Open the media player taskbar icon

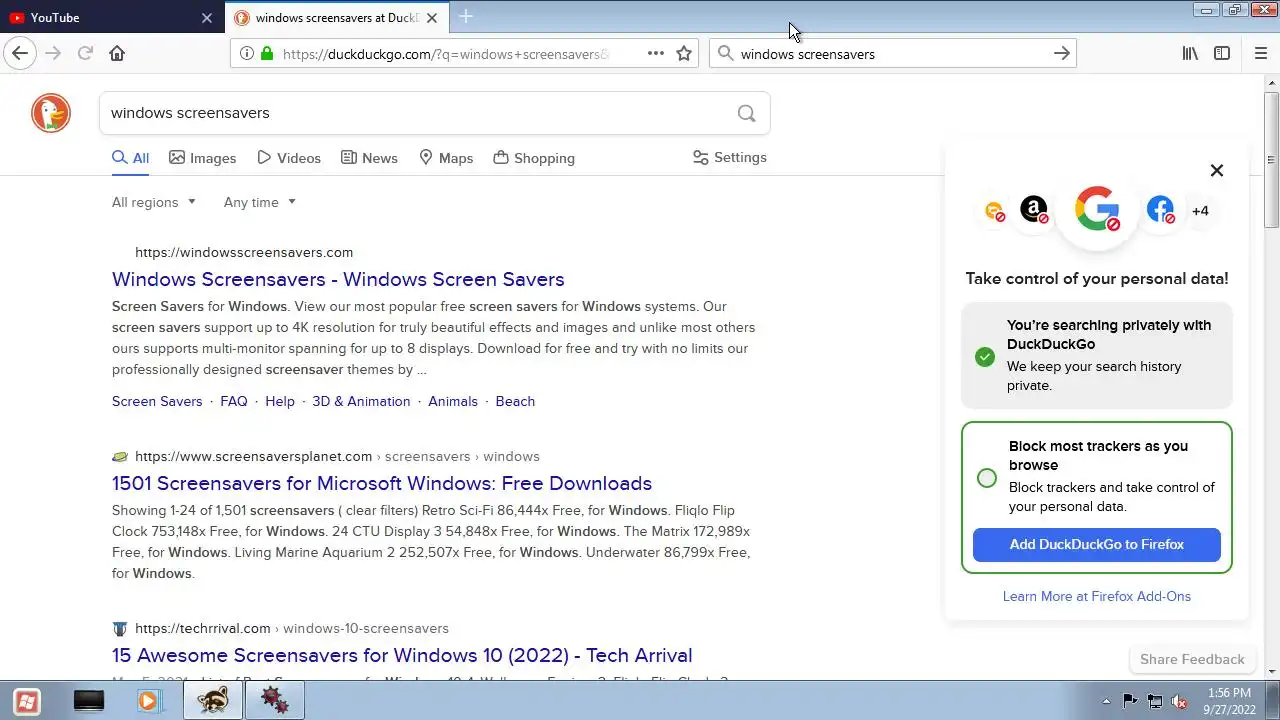coord(149,701)
